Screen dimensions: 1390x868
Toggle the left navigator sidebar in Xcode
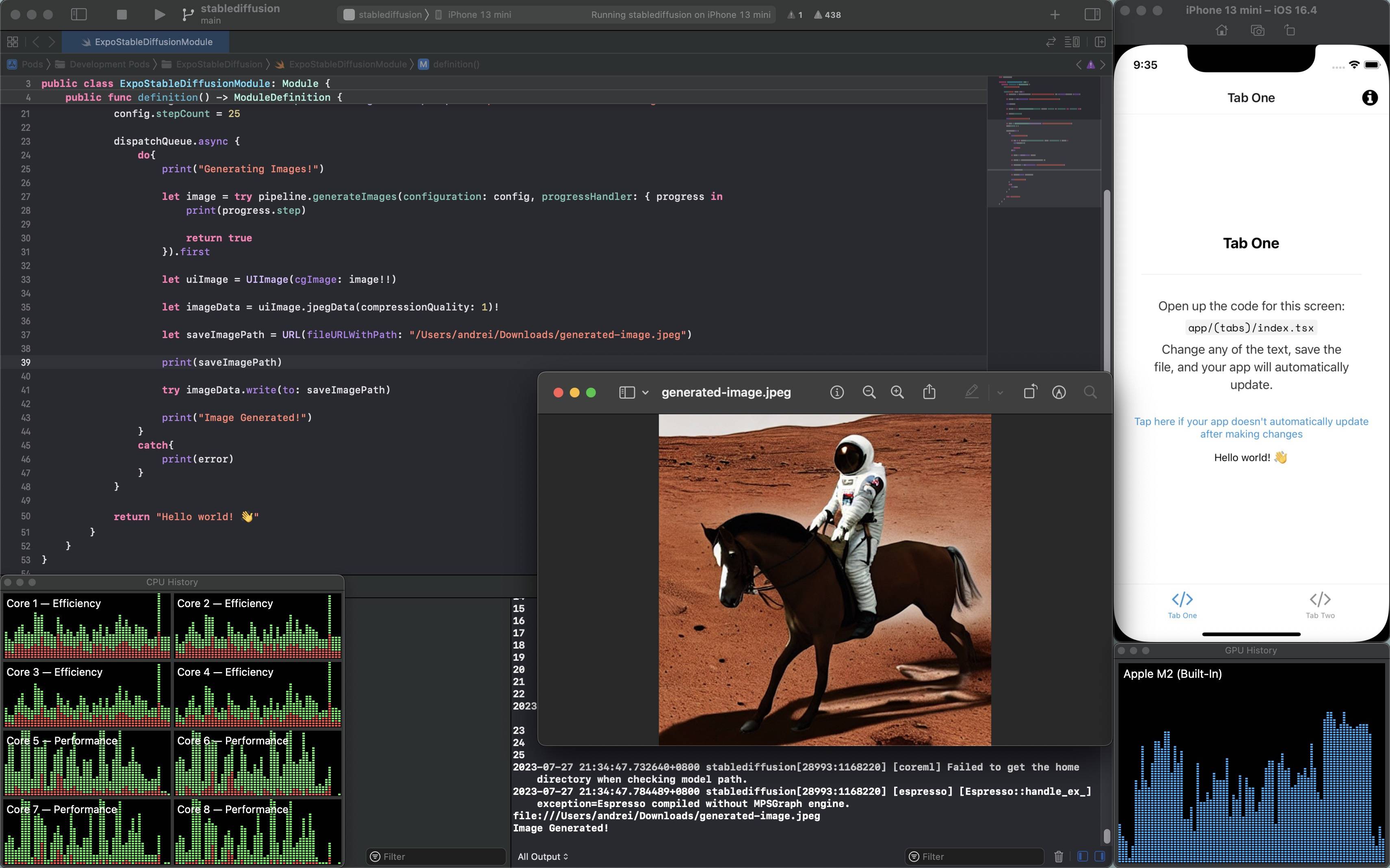tap(79, 15)
